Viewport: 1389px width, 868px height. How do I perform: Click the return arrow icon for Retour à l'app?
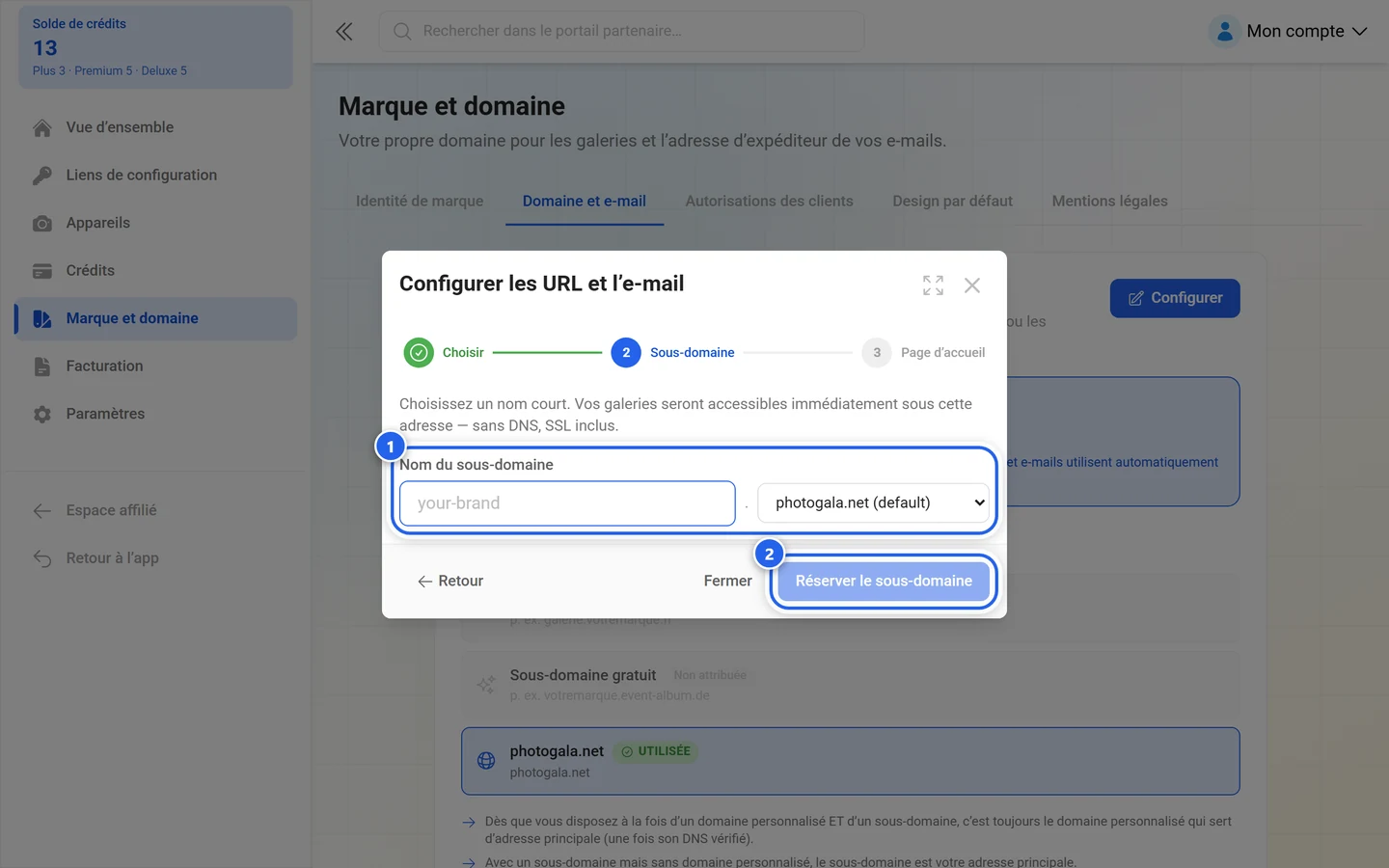[42, 558]
